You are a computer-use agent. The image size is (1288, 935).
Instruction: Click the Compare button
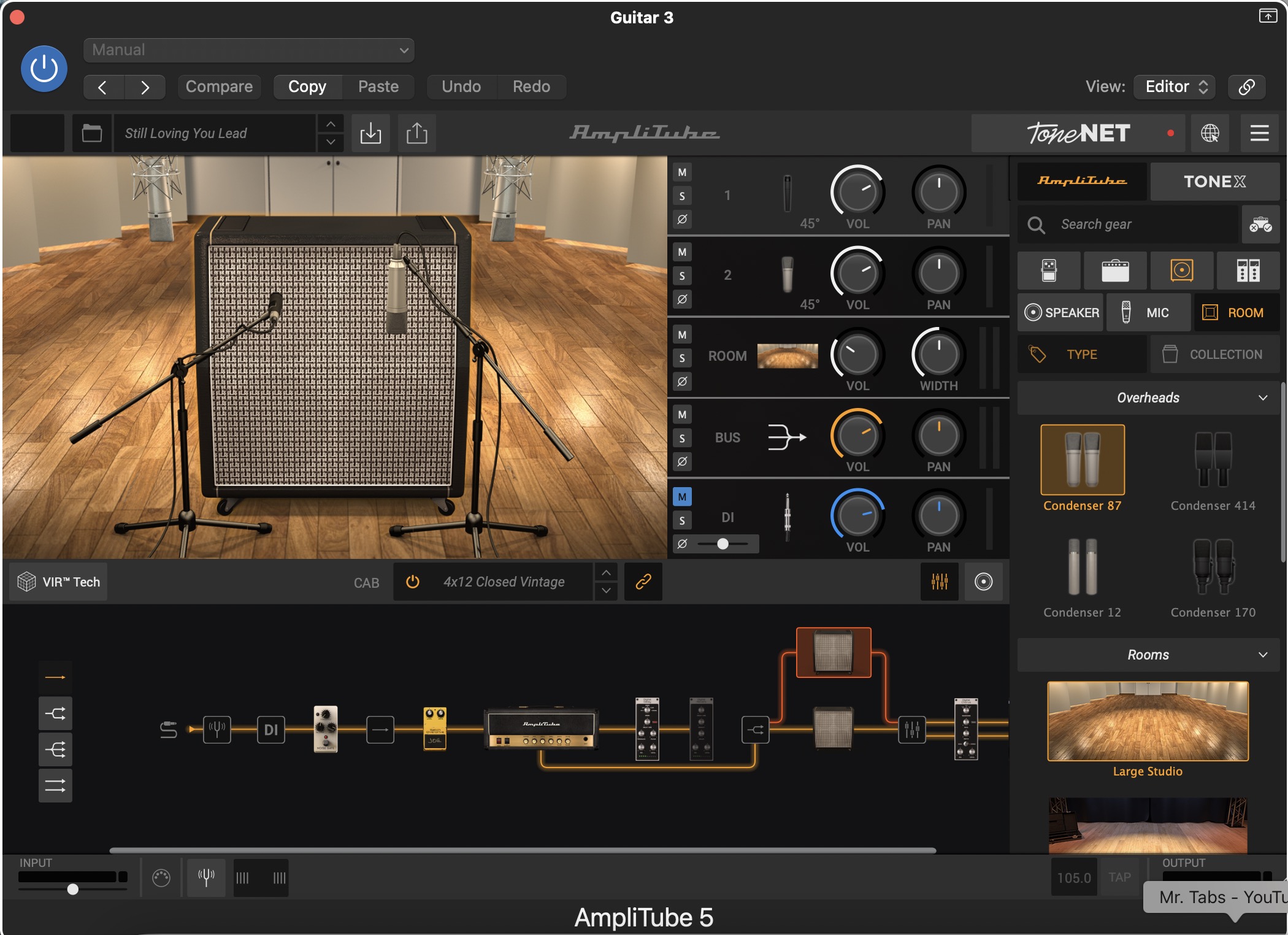[220, 87]
